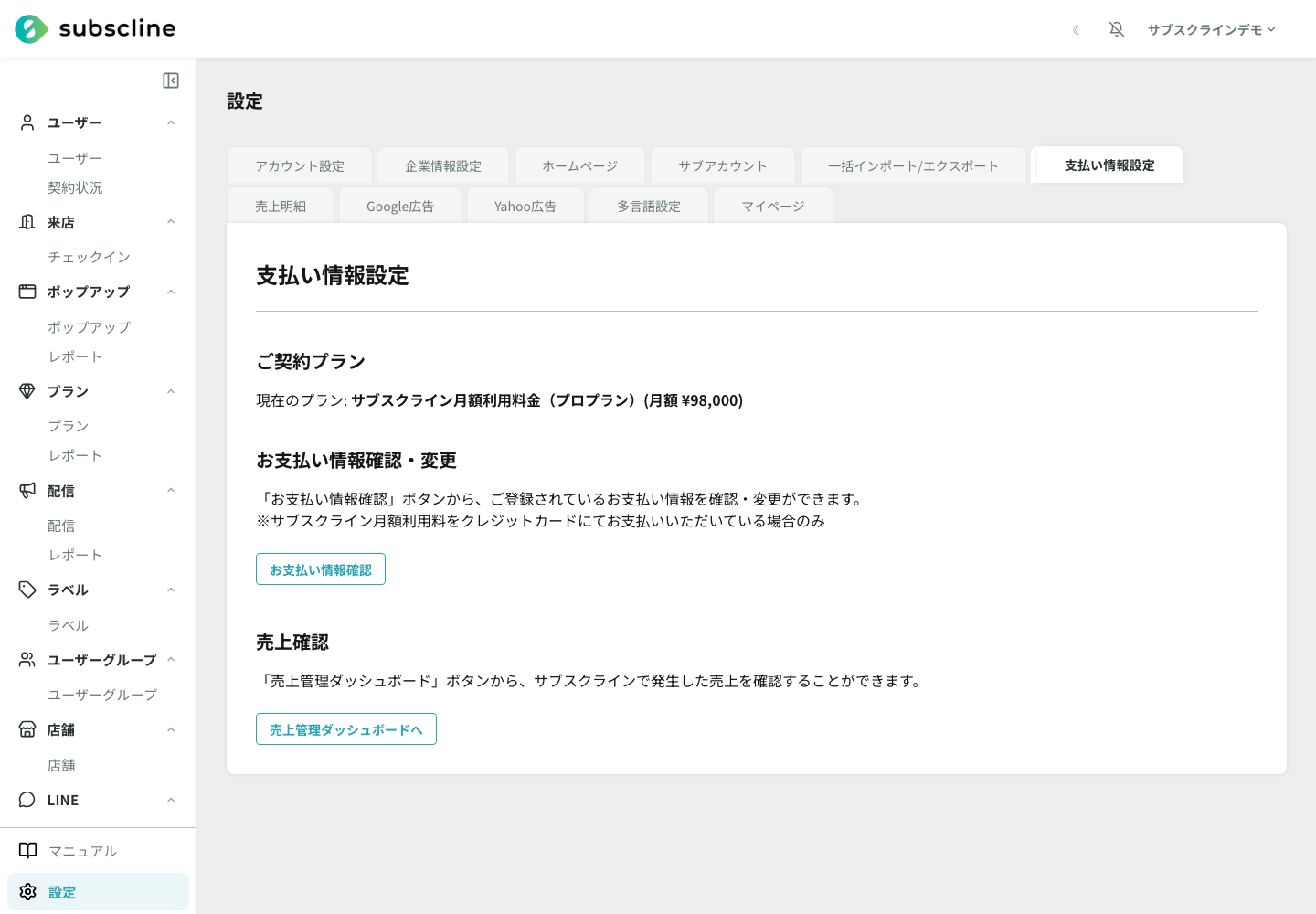Screen dimensions: 1316x914
Task: Click 売上管理ダッシュボードへ button
Action: (x=346, y=729)
